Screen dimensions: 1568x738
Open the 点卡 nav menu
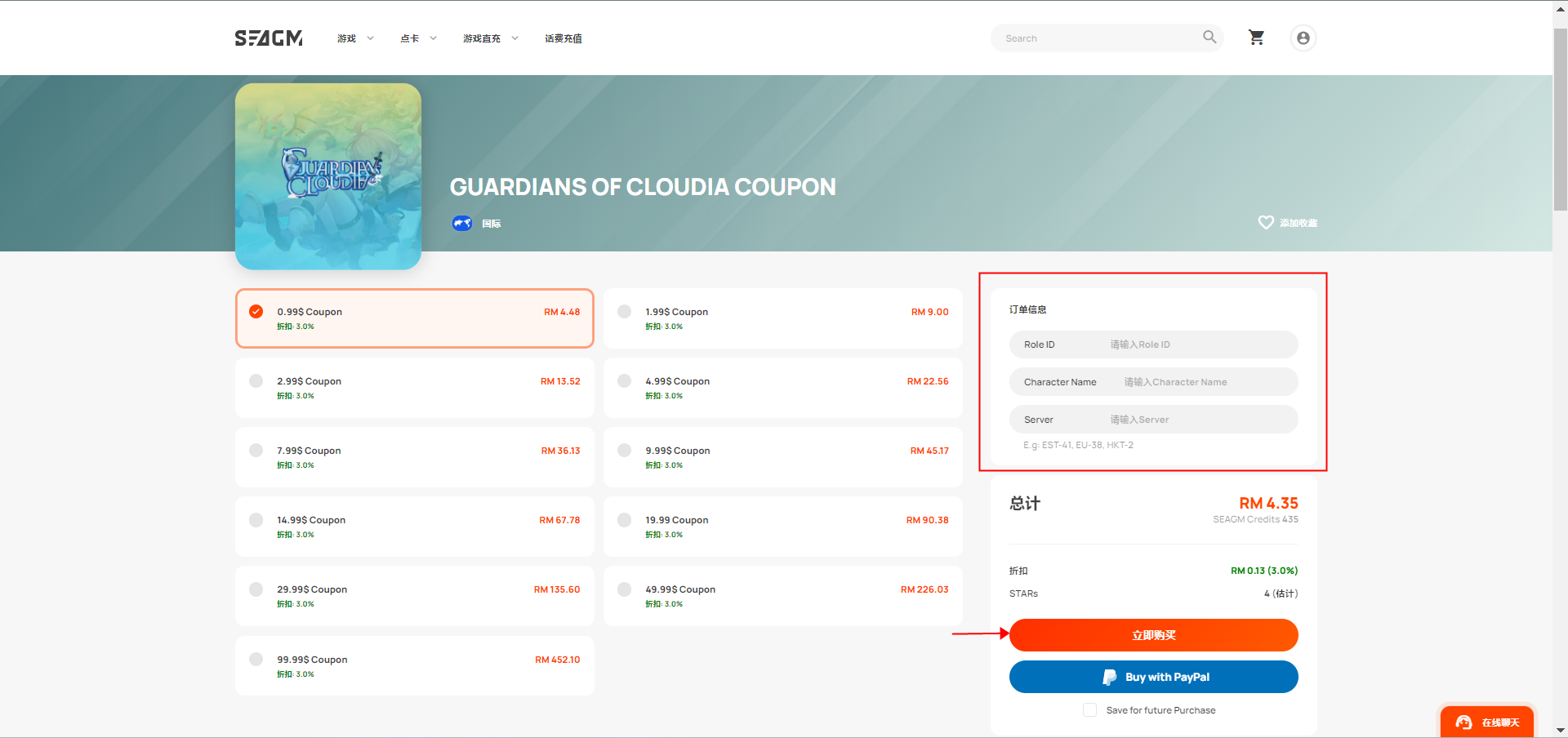click(410, 38)
